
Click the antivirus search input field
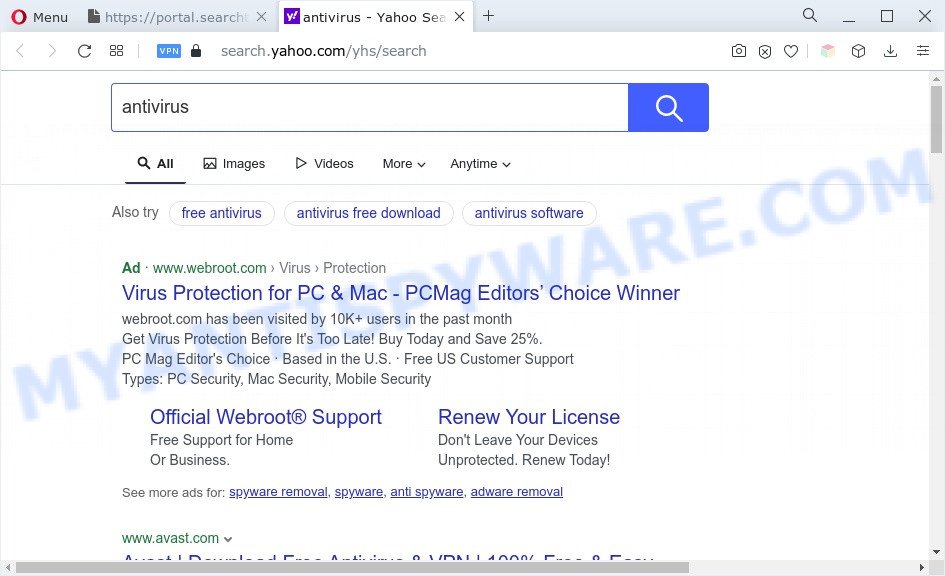coord(369,107)
